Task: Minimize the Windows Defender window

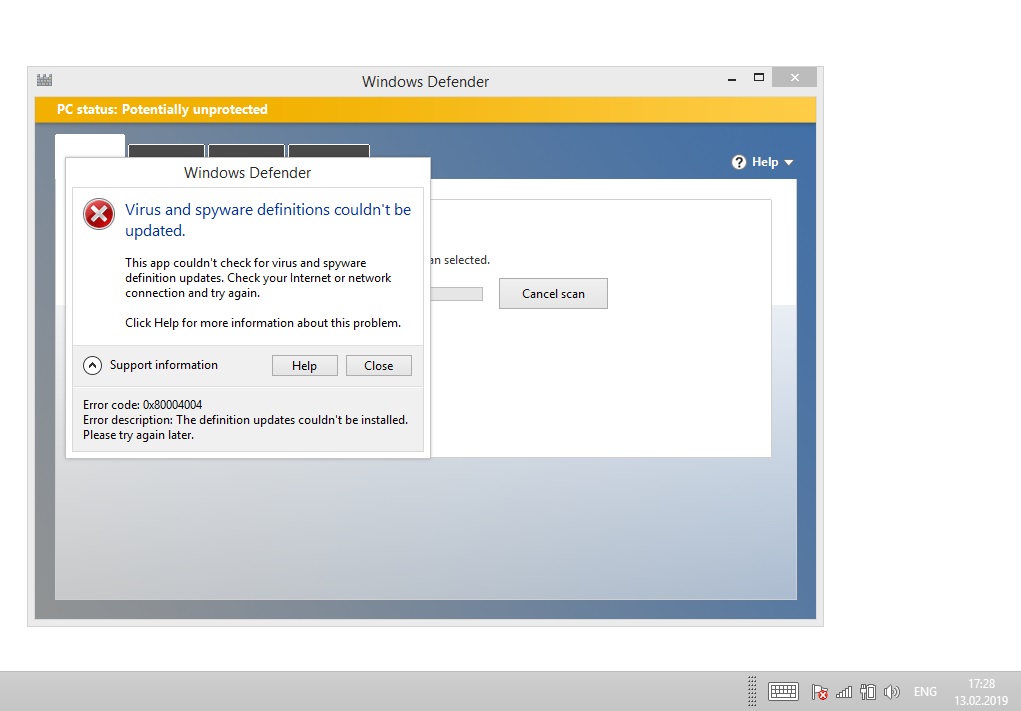Action: tap(732, 77)
